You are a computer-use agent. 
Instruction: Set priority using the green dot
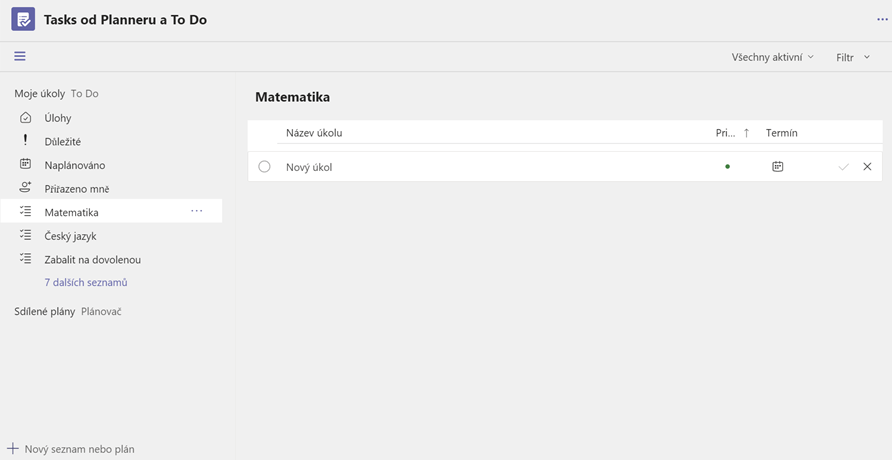727,167
